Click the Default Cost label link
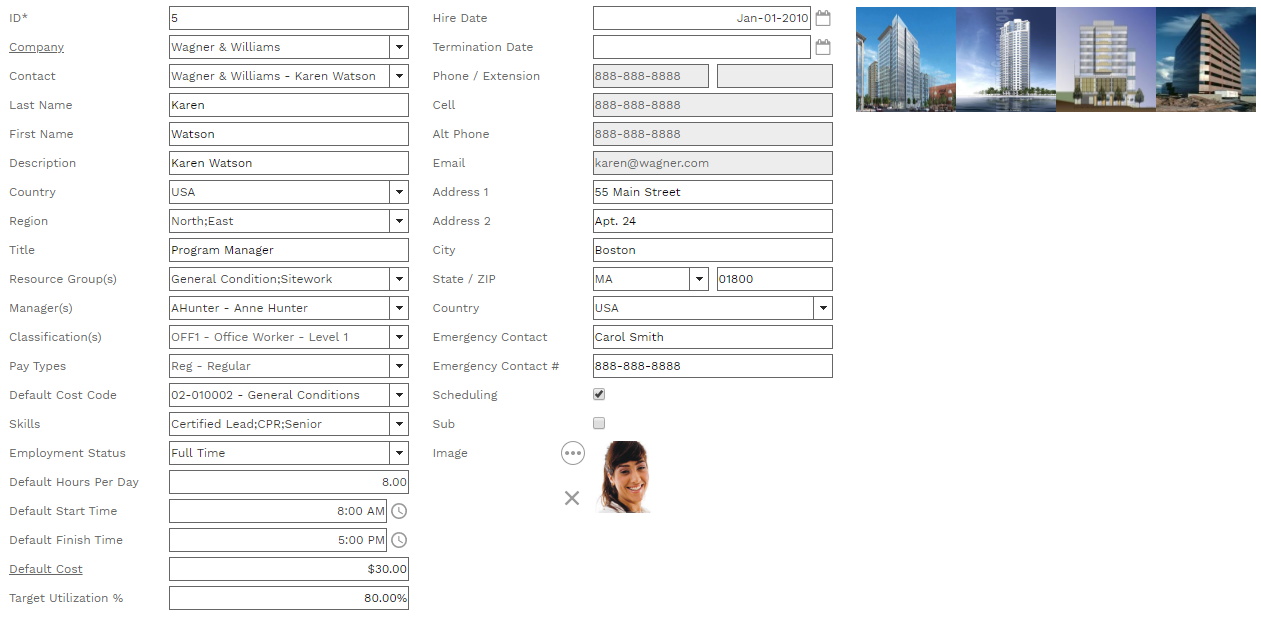1261x623 pixels. point(45,569)
